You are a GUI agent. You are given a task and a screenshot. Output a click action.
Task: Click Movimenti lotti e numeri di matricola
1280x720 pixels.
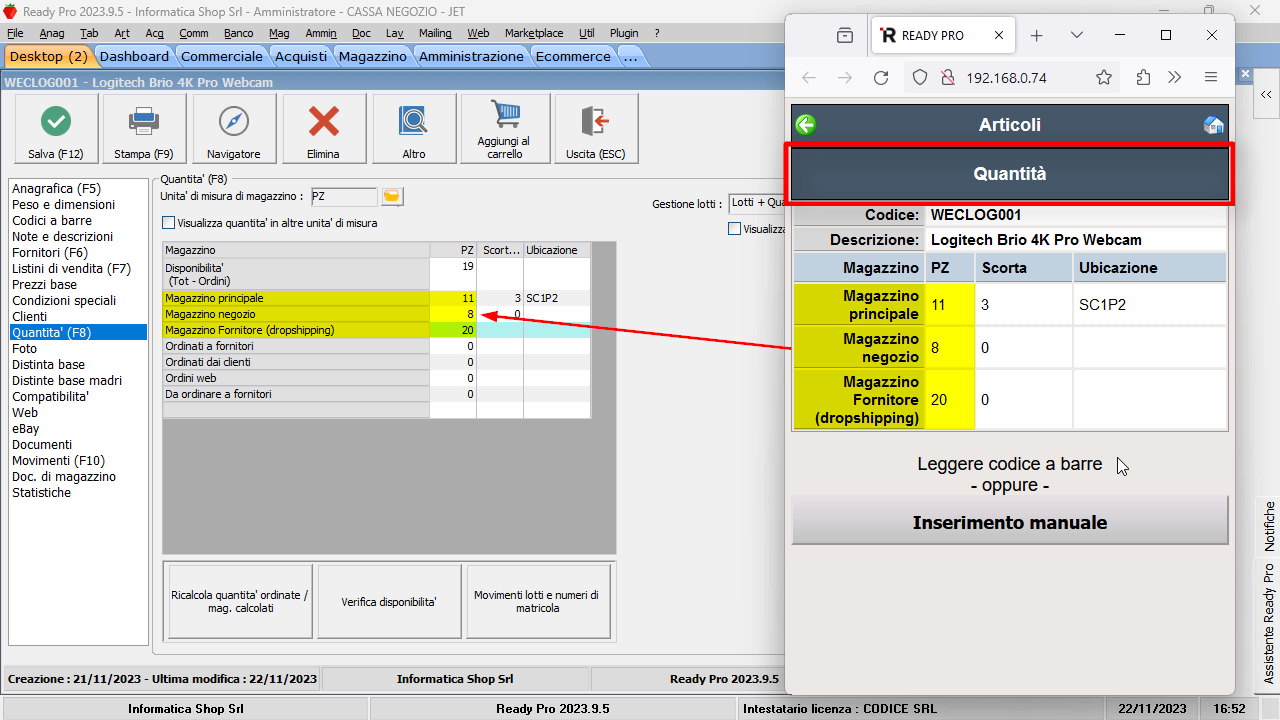point(538,602)
